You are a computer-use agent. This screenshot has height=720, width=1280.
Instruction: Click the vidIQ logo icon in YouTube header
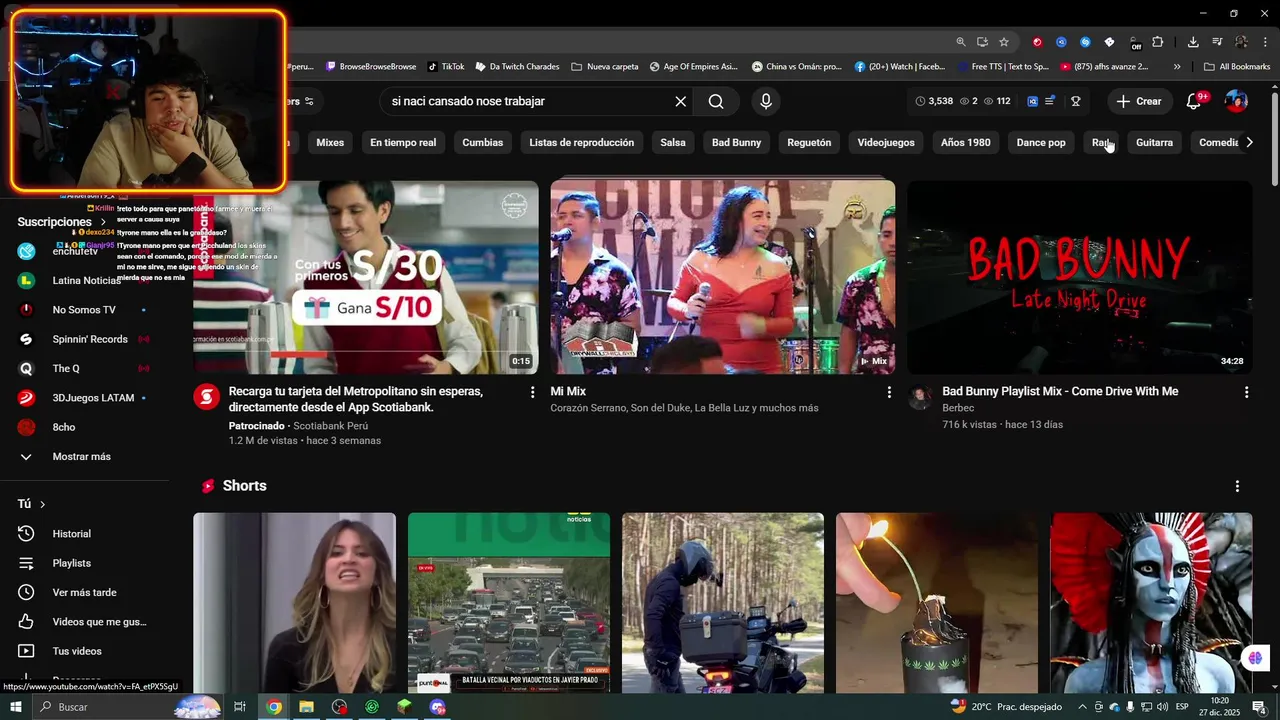1033,101
